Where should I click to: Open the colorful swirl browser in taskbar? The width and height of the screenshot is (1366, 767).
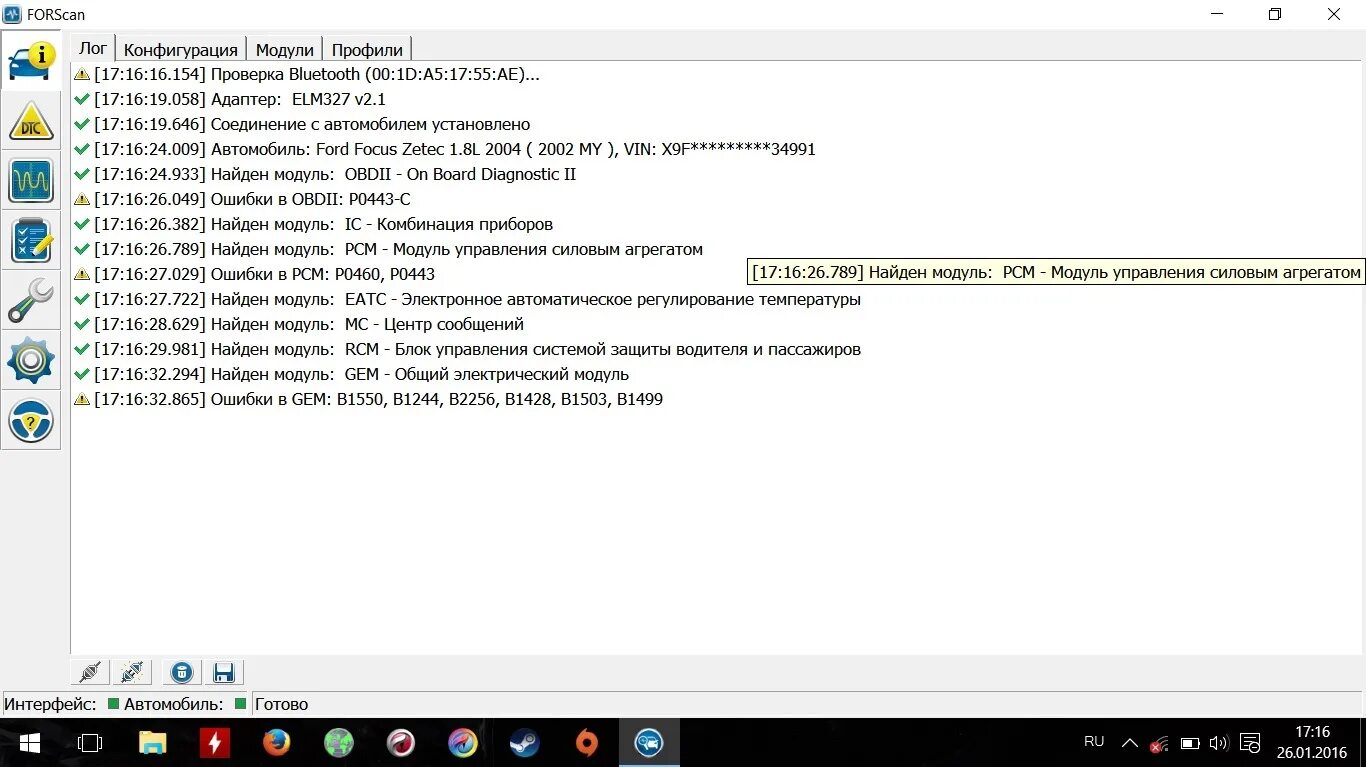[462, 743]
